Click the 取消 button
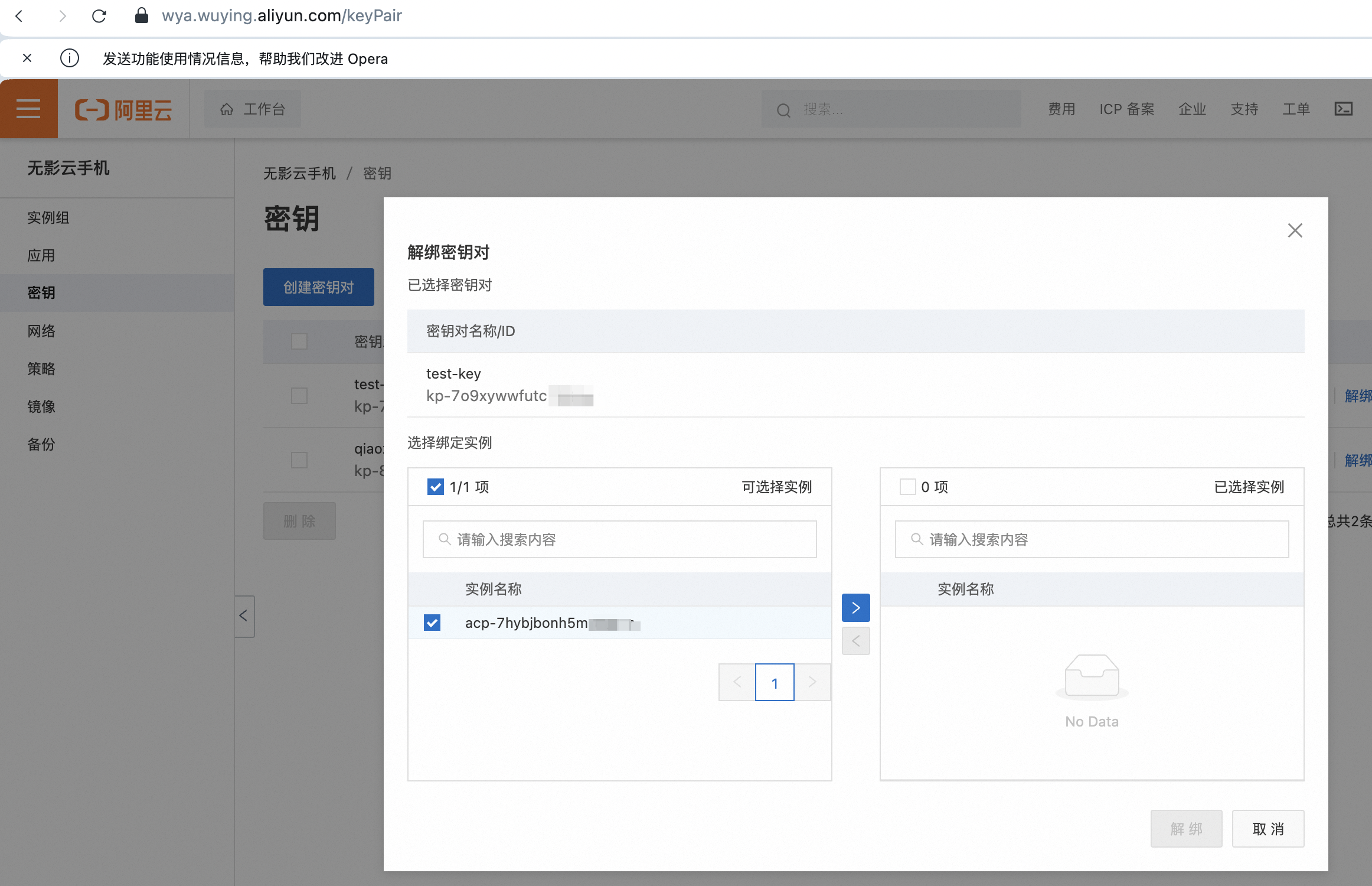Viewport: 1372px width, 886px height. coord(1268,829)
